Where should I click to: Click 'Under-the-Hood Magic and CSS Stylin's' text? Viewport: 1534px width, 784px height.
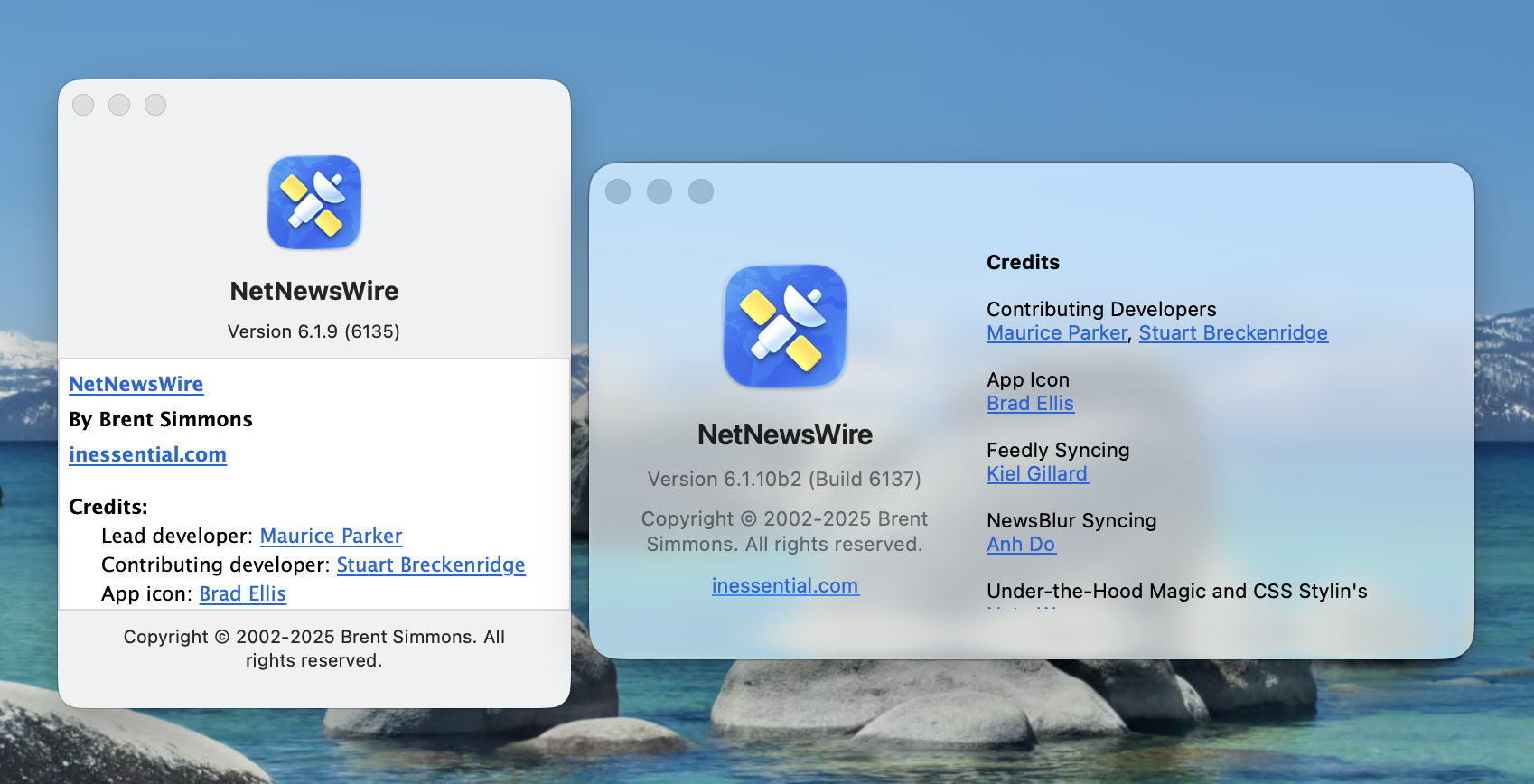(x=1177, y=591)
